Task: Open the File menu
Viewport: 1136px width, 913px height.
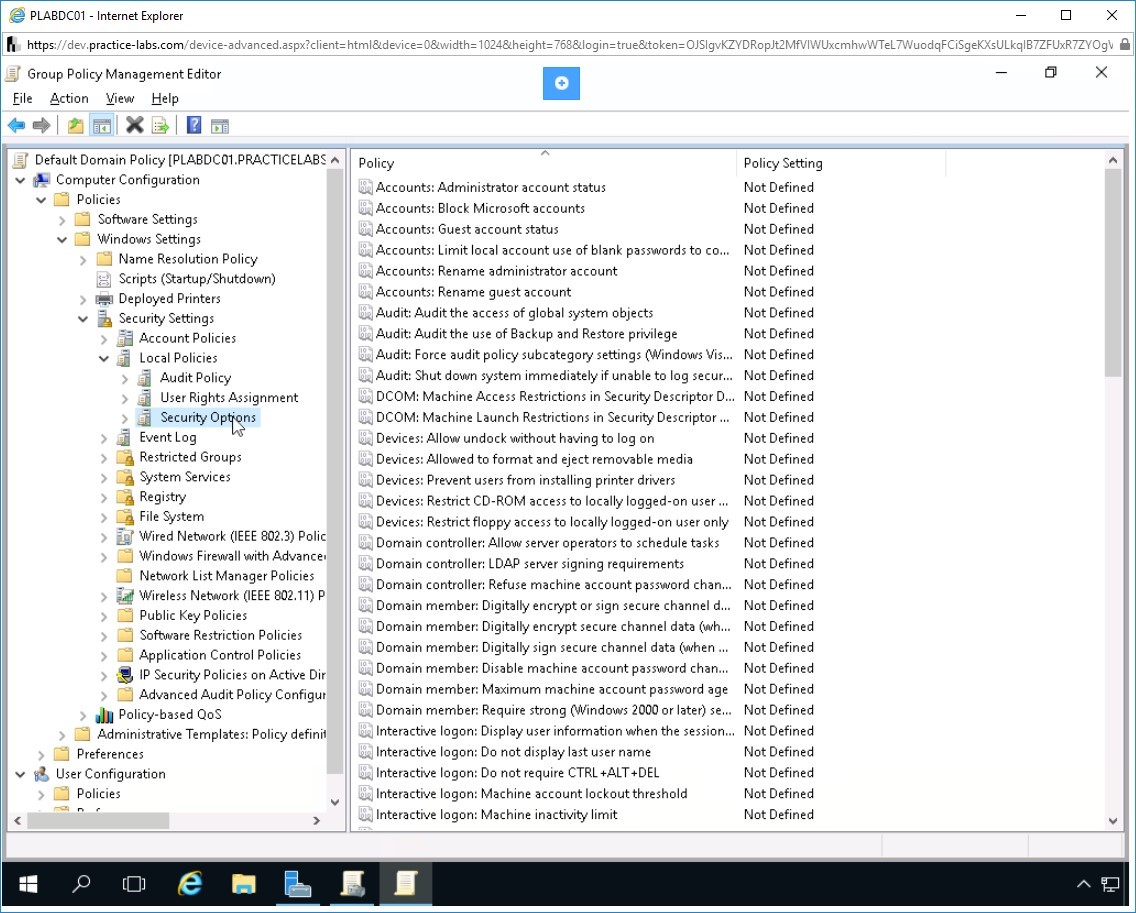Action: [22, 99]
